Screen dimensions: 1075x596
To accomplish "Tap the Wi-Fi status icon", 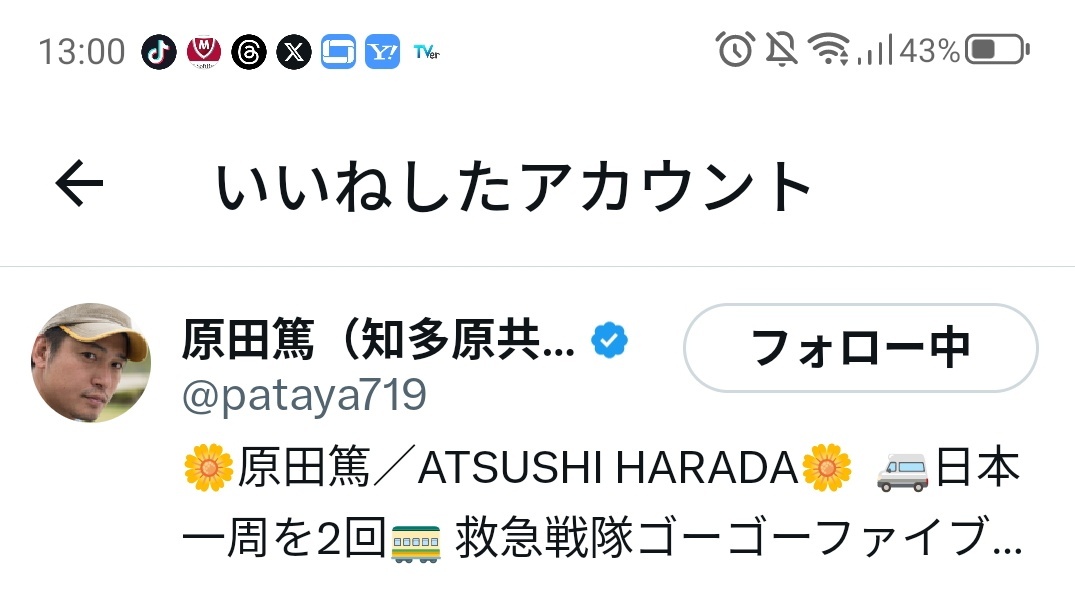I will pyautogui.click(x=828, y=49).
